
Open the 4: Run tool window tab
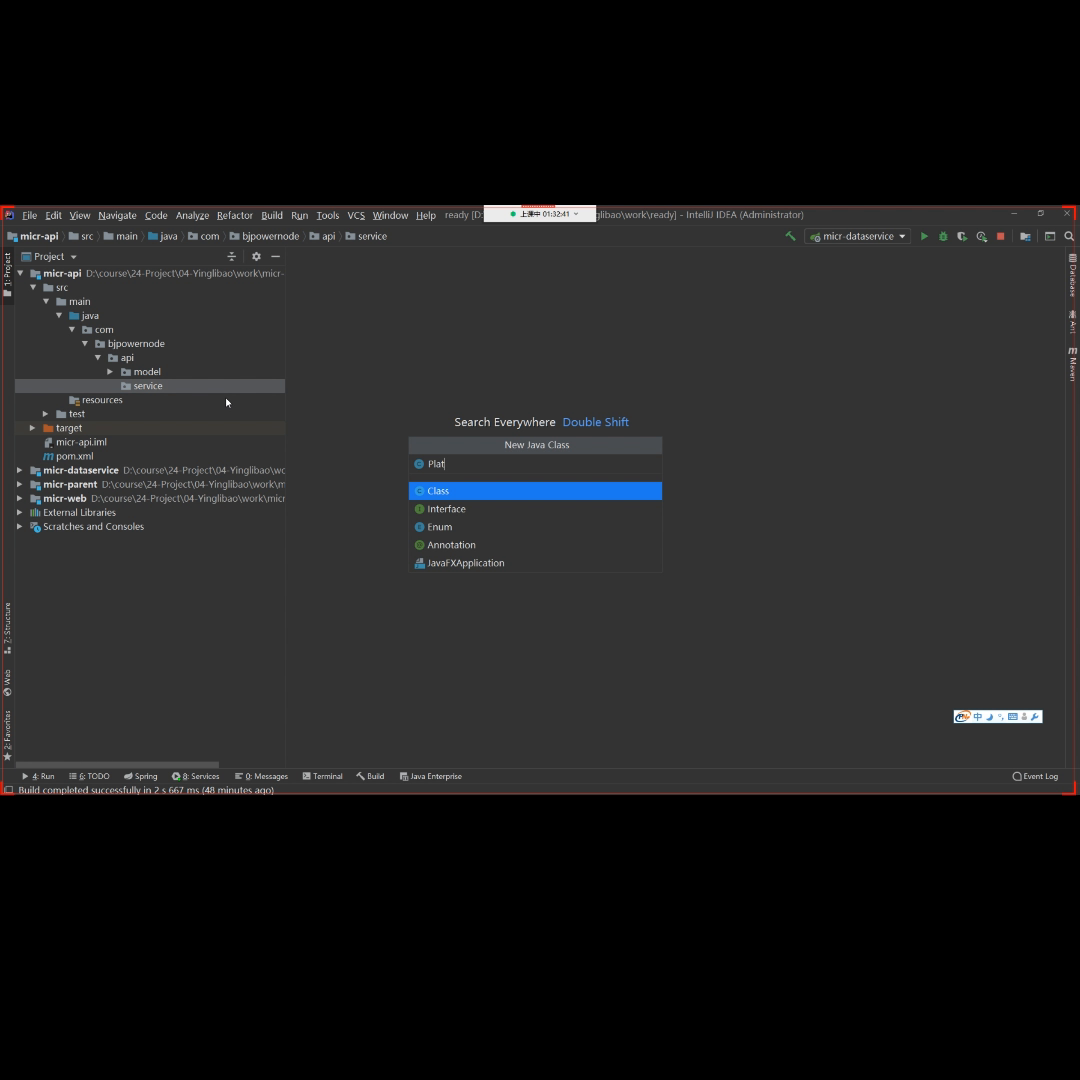(x=38, y=776)
